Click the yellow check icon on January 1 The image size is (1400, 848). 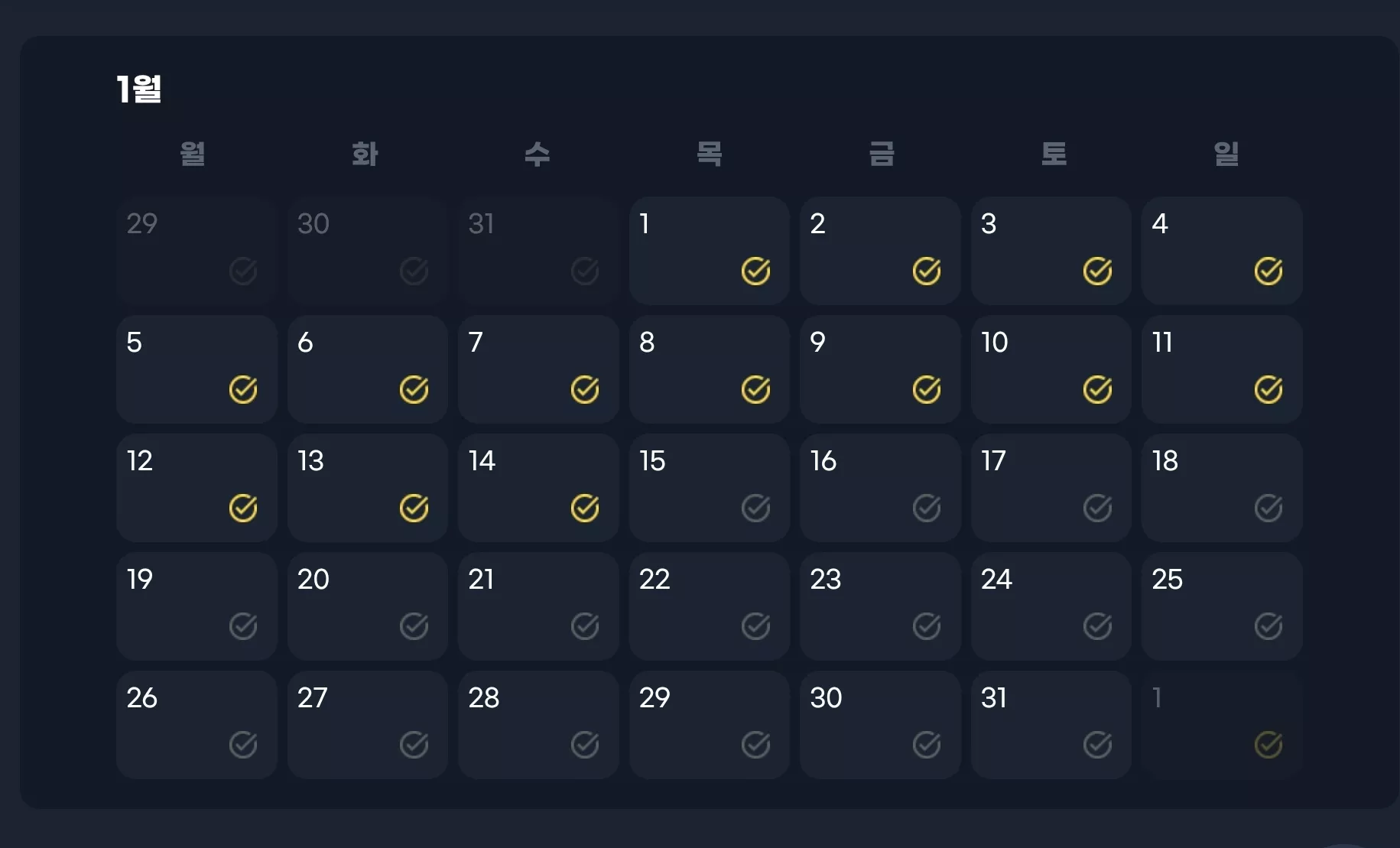coord(755,271)
